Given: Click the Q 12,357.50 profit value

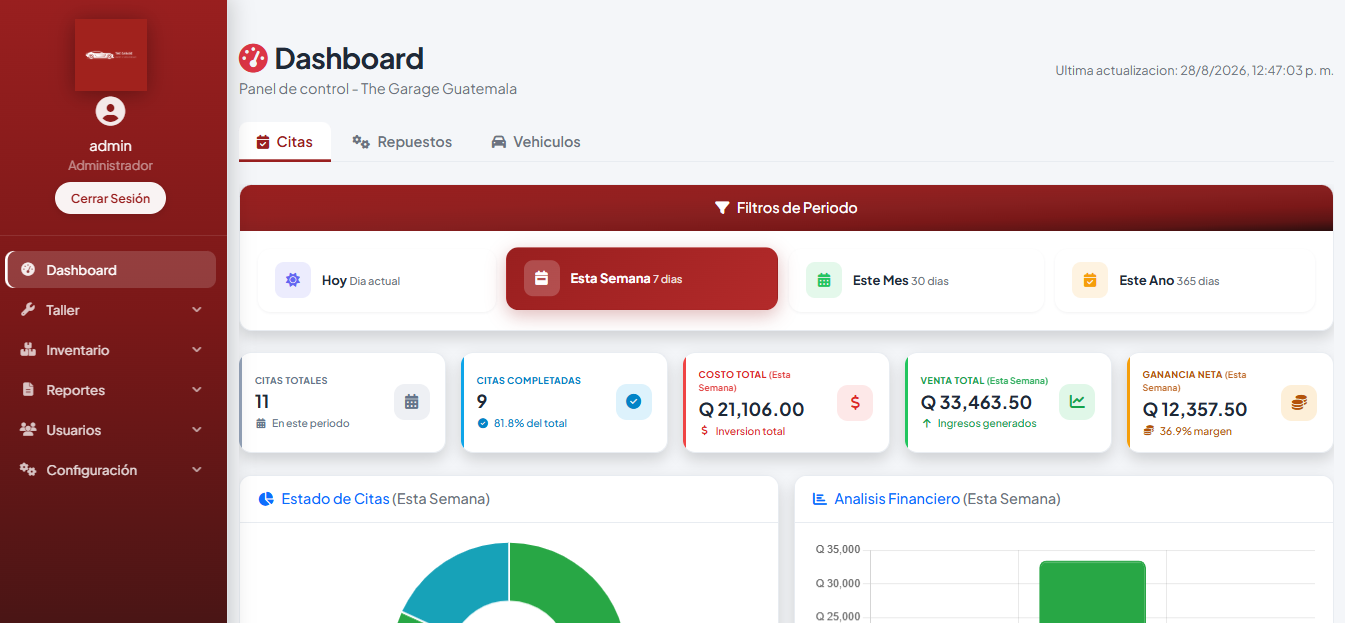Looking at the screenshot, I should click(1195, 409).
